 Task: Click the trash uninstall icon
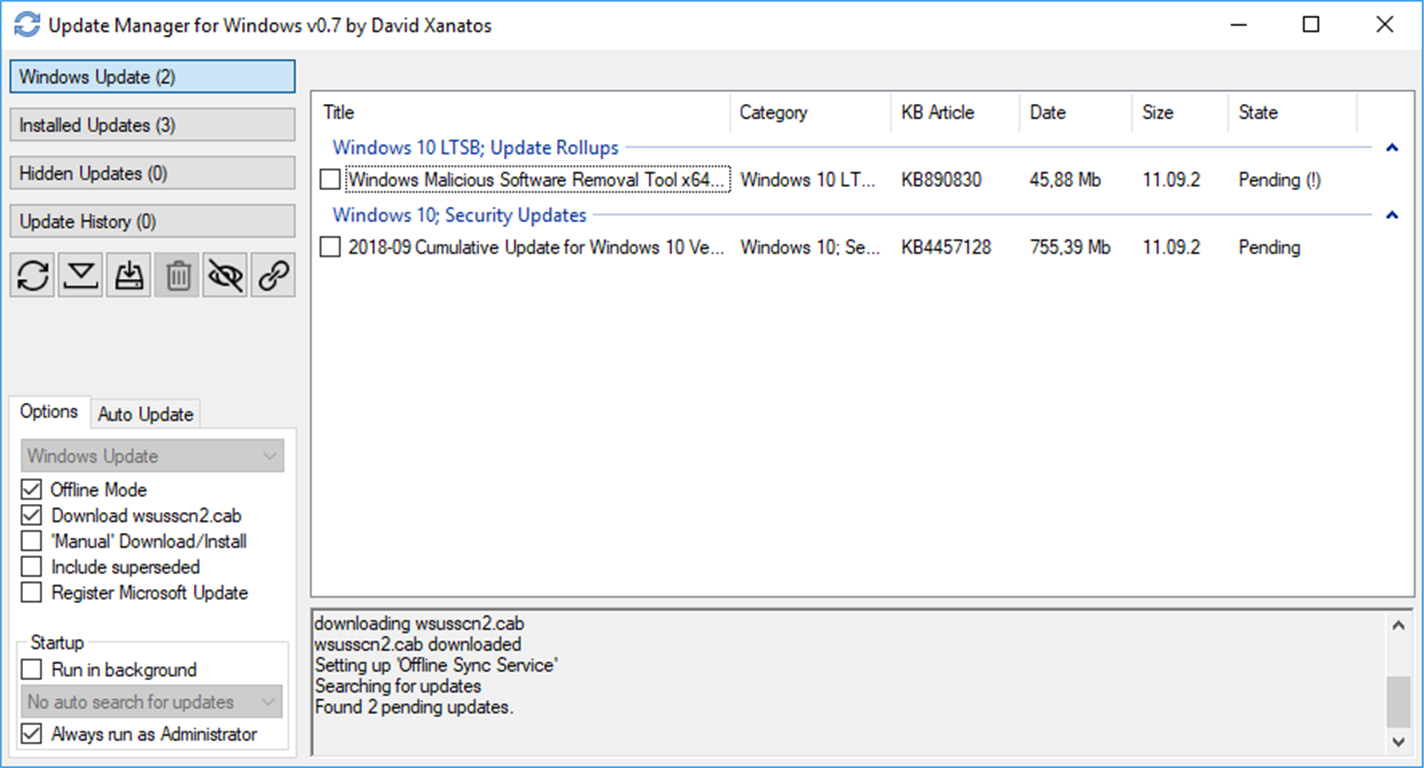(178, 275)
